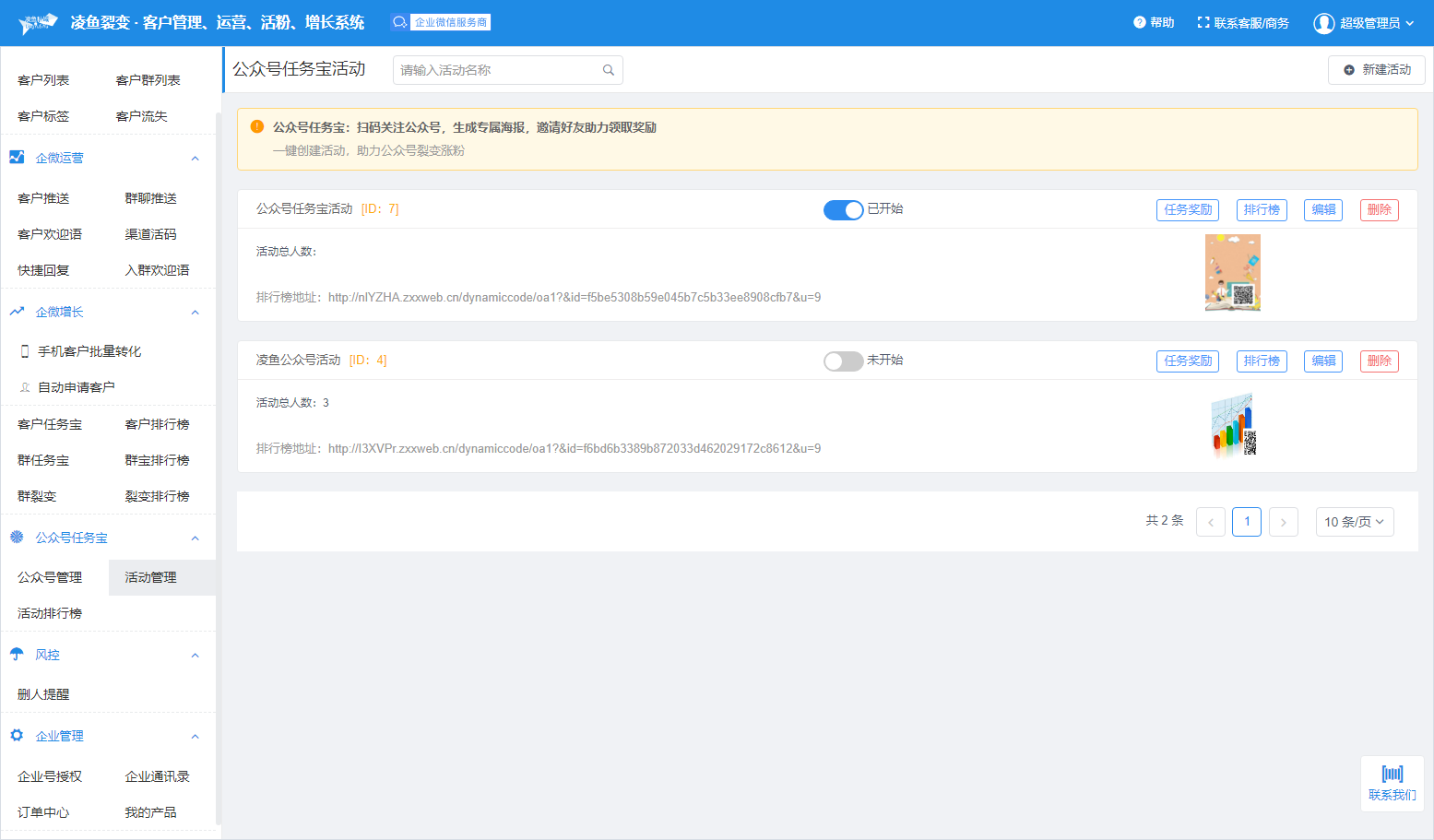
Task: Click the contact customer service bracket icon
Action: [x=1203, y=23]
